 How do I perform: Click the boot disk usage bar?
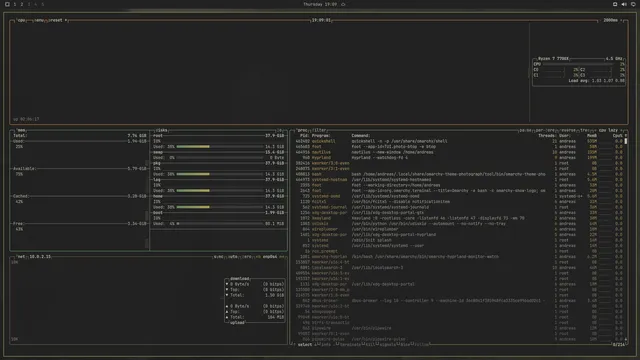[x=220, y=224]
